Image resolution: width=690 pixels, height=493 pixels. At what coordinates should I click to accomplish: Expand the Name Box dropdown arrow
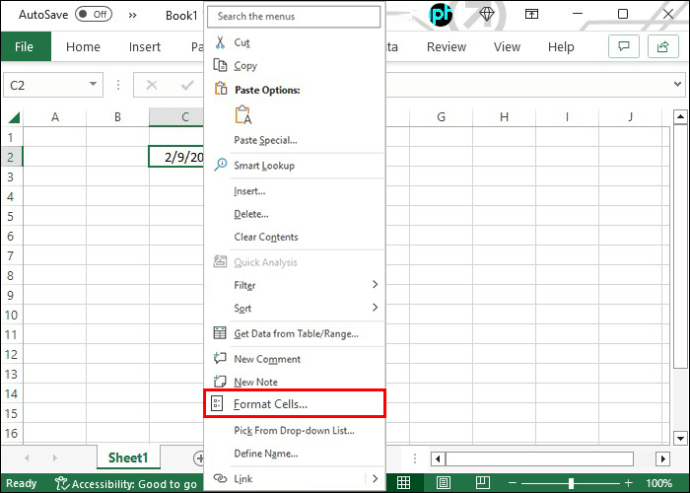(x=93, y=86)
